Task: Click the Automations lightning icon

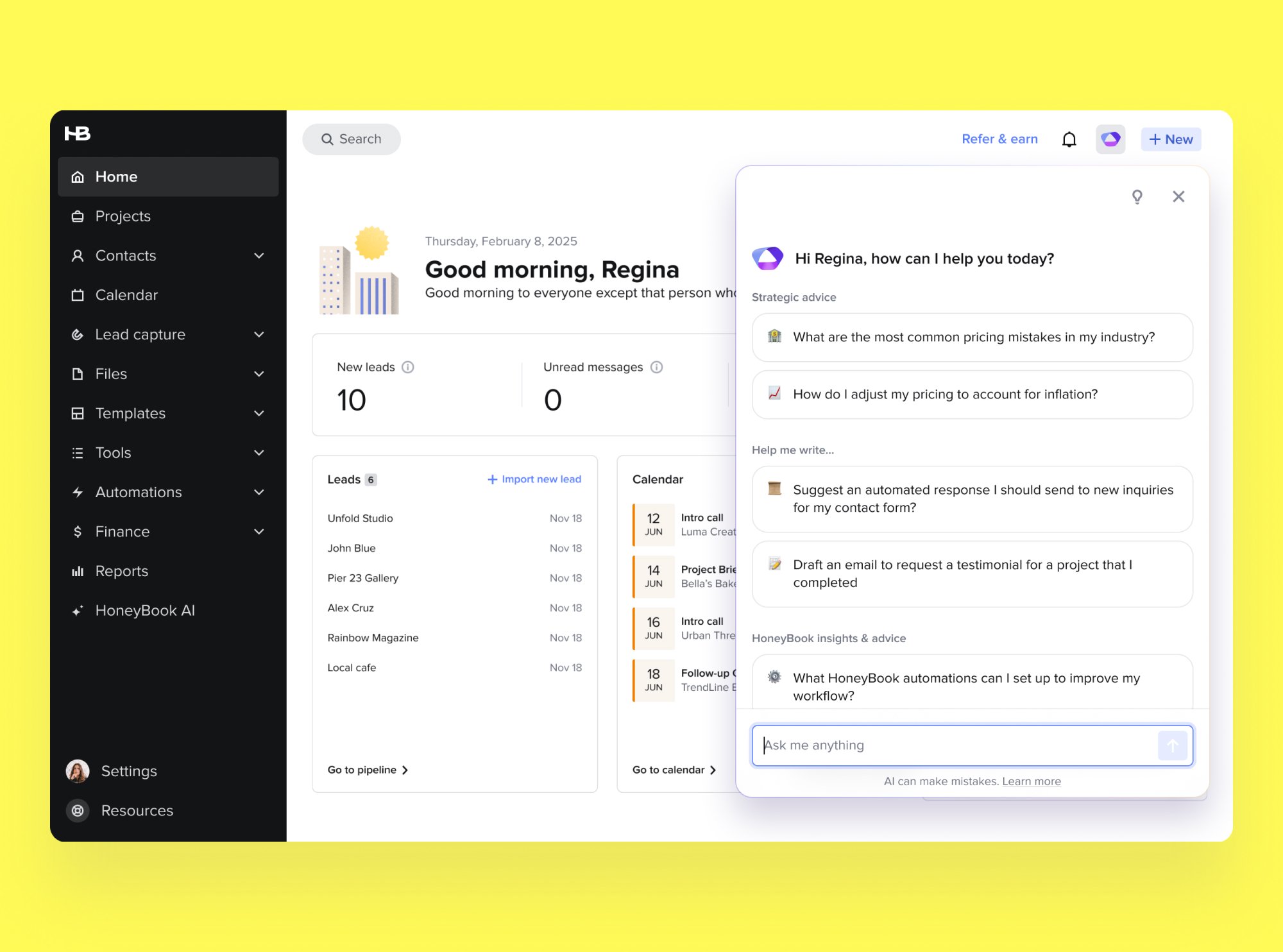Action: click(78, 493)
